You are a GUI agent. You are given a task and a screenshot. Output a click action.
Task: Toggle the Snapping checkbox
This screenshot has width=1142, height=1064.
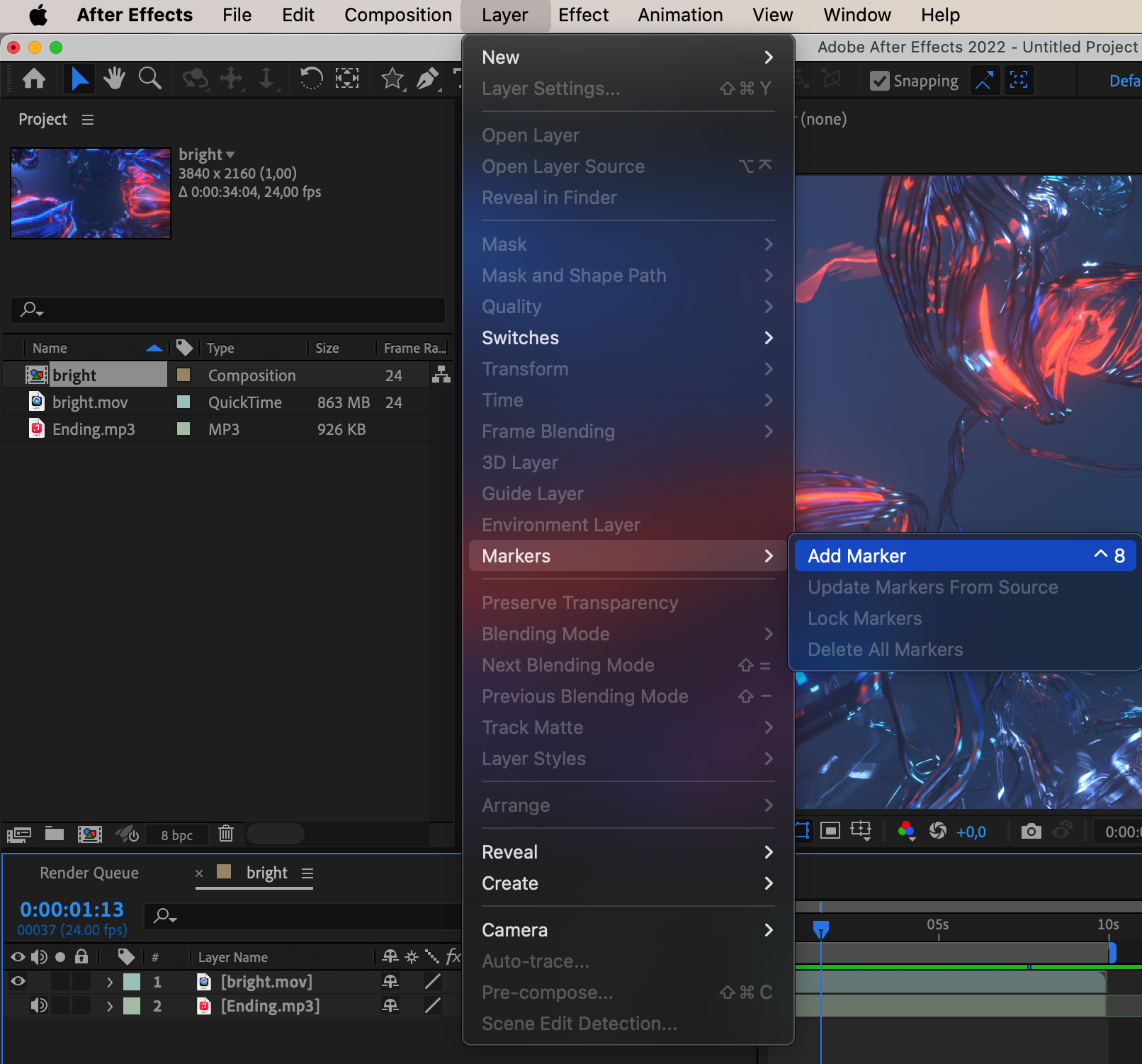coord(879,81)
